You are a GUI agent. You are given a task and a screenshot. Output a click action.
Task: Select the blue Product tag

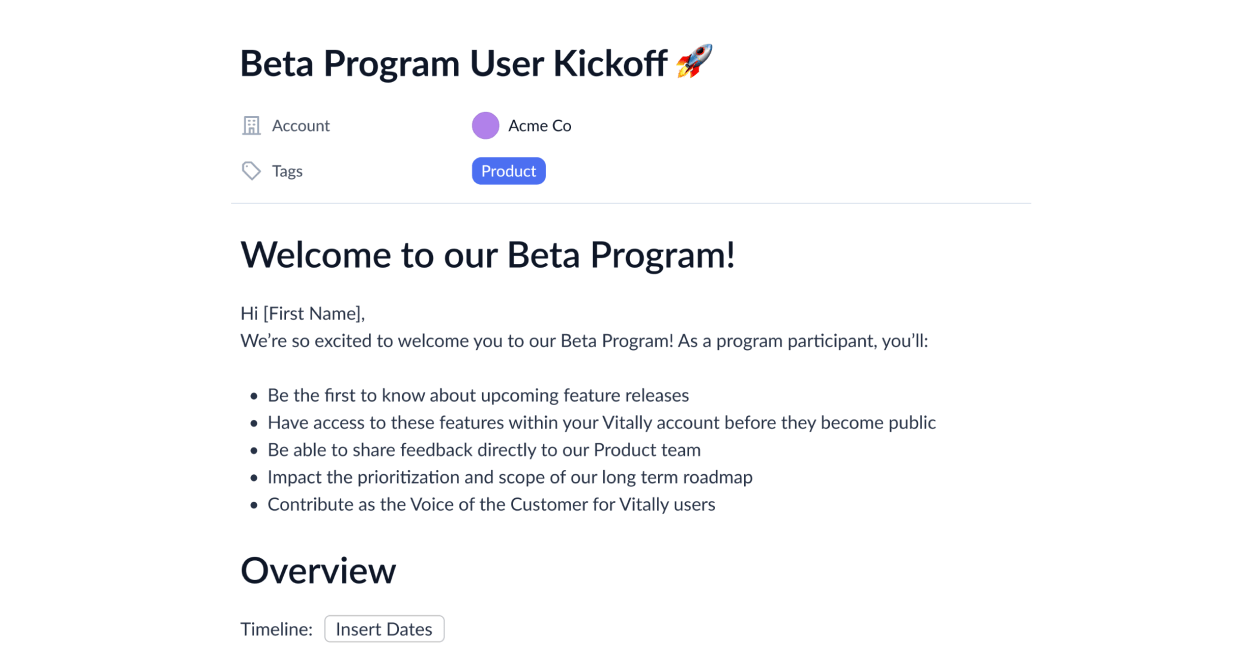(x=508, y=171)
